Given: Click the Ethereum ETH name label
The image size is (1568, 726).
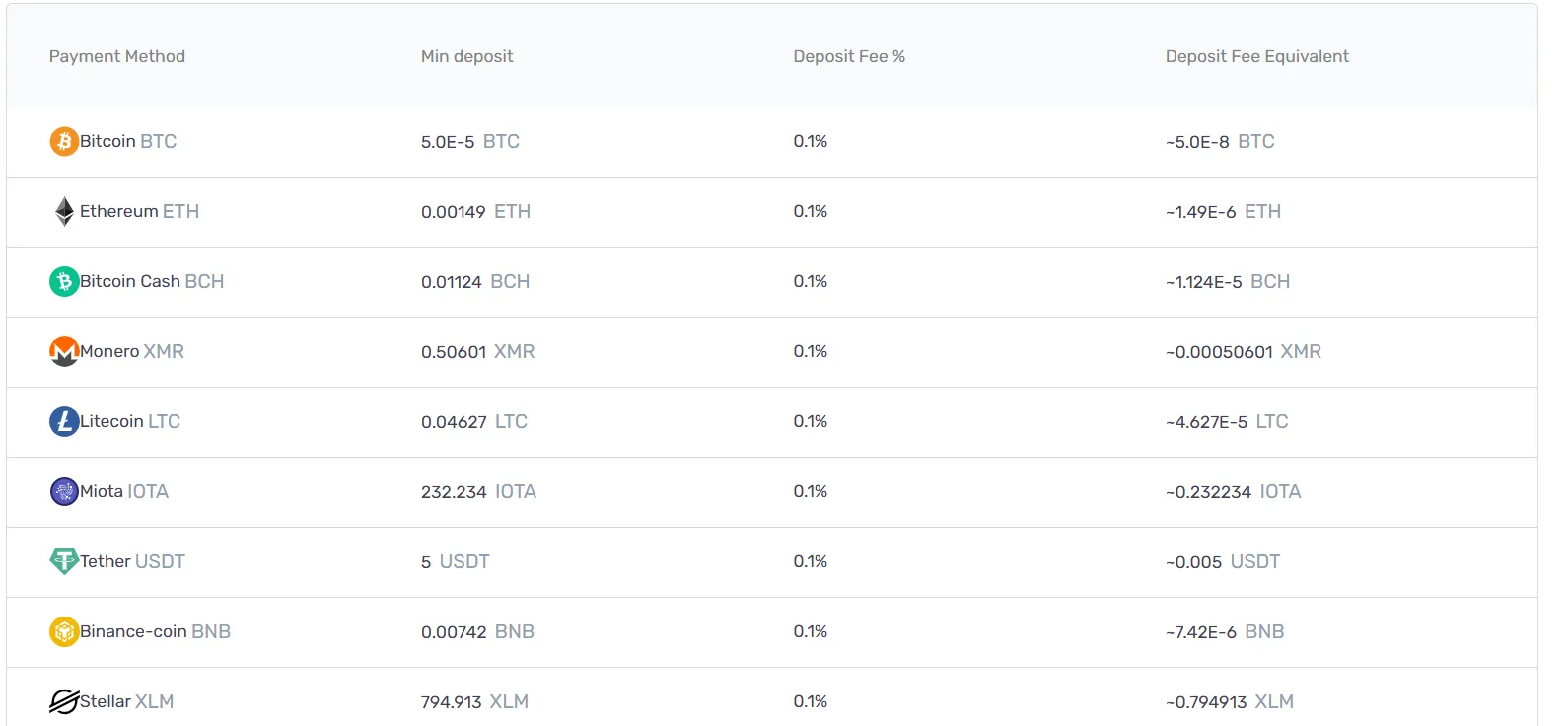Looking at the screenshot, I should click(x=139, y=211).
